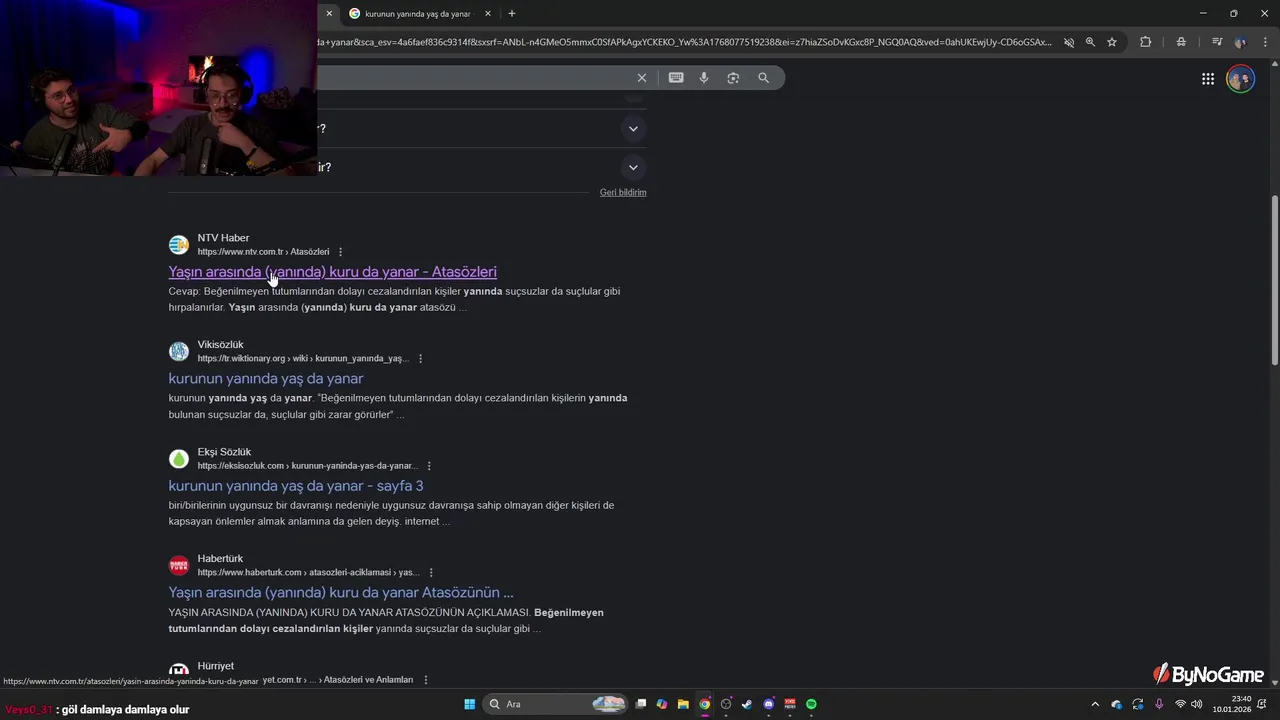Click the Chrome address bar URL
This screenshot has height=720, width=1280.
click(x=685, y=42)
